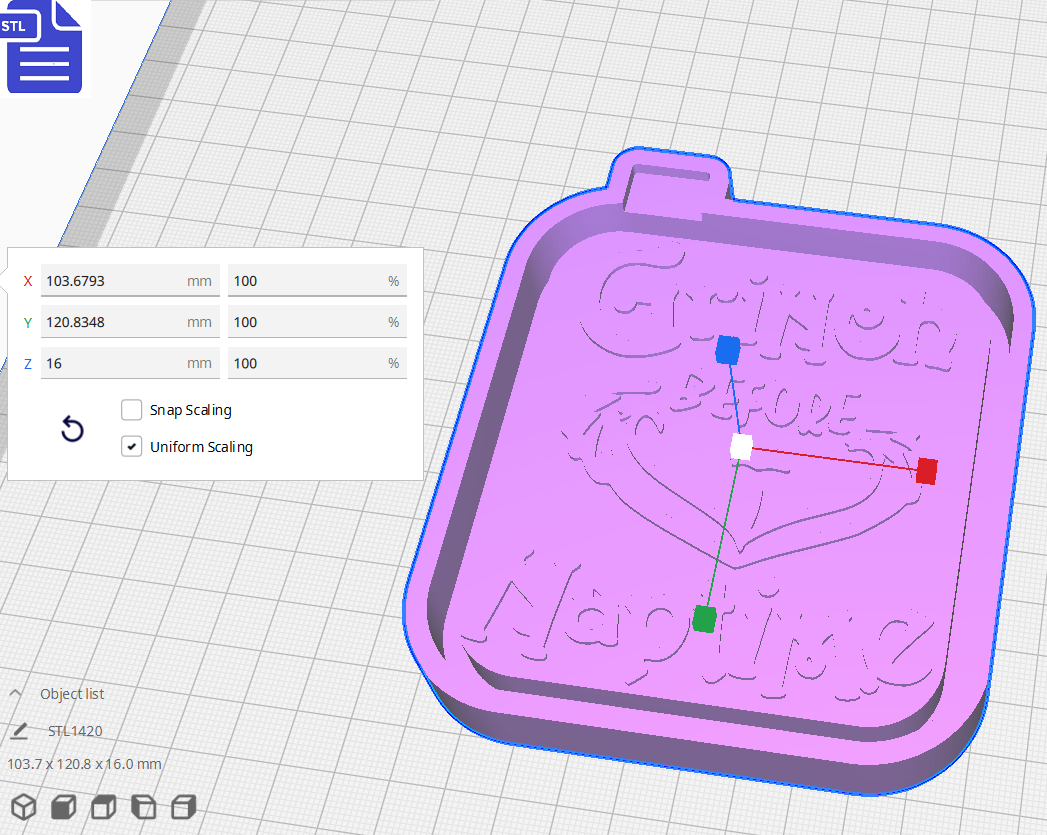The width and height of the screenshot is (1047, 835).
Task: Reset scaling with the circular arrow icon
Action: 71,428
